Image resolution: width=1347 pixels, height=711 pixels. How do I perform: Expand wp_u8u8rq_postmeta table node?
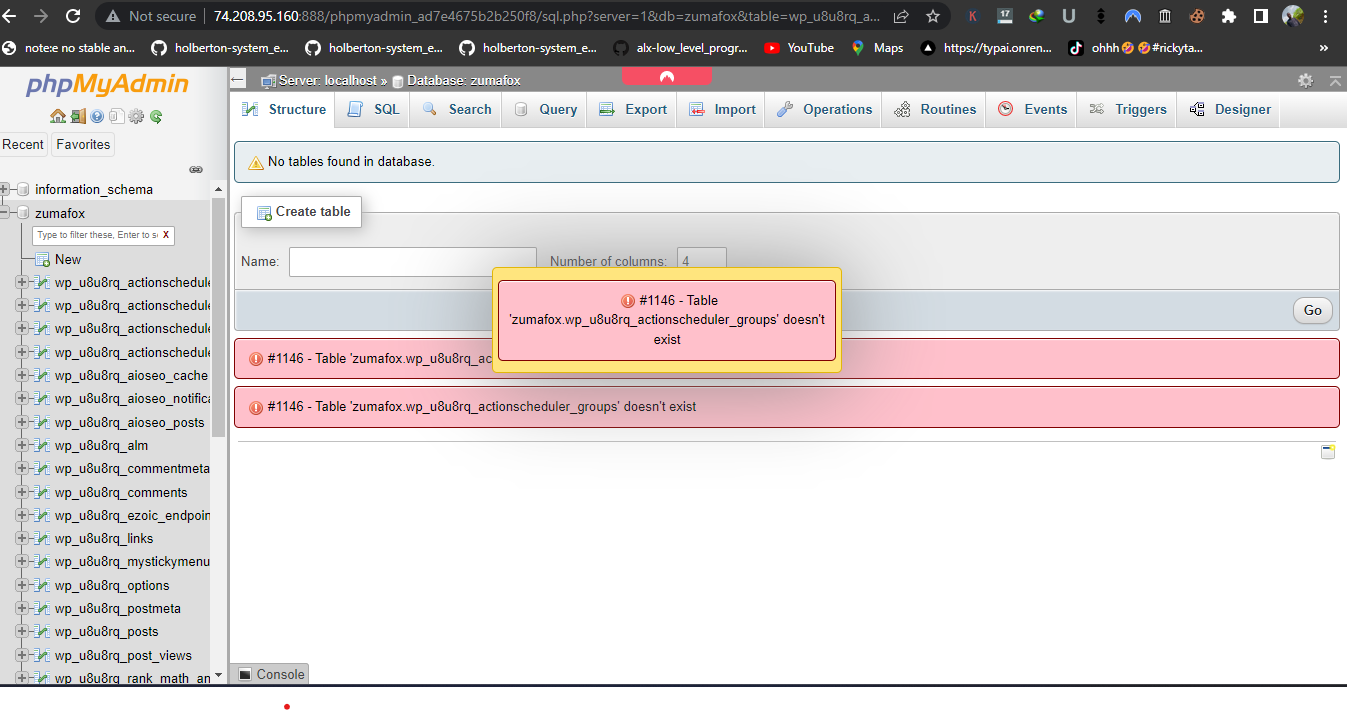(x=23, y=608)
